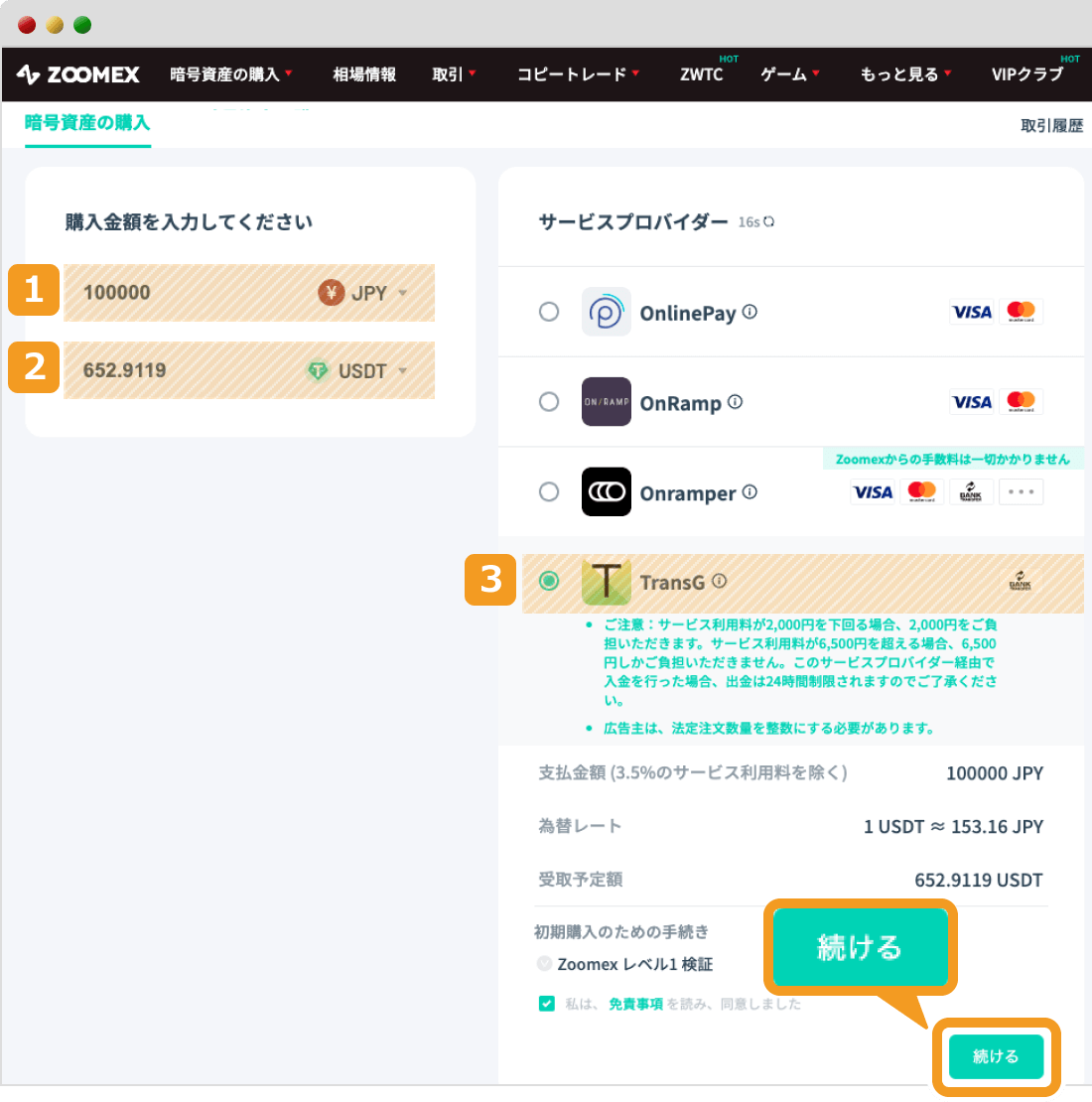Click the 652.9119 receive amount field
This screenshot has height=1102, width=1092.
click(249, 370)
